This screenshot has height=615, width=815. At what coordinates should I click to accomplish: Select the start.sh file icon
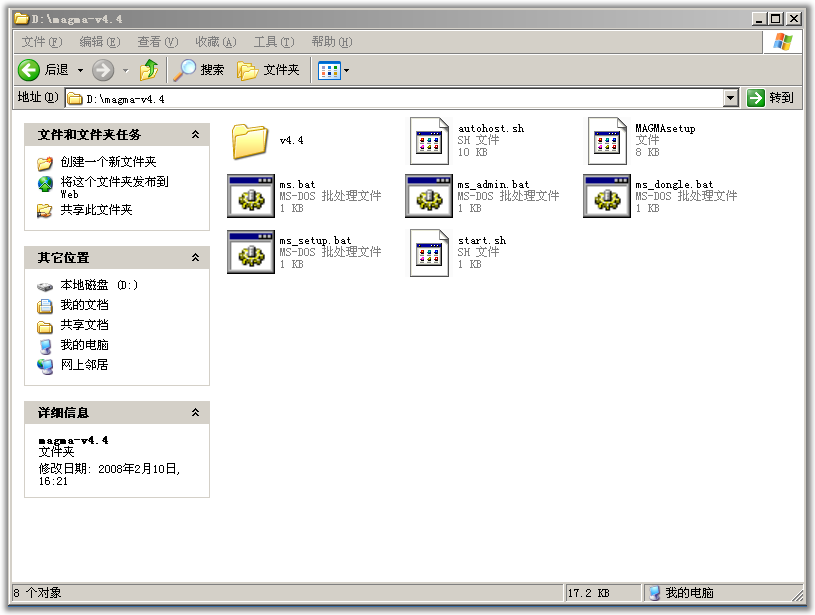pos(429,253)
